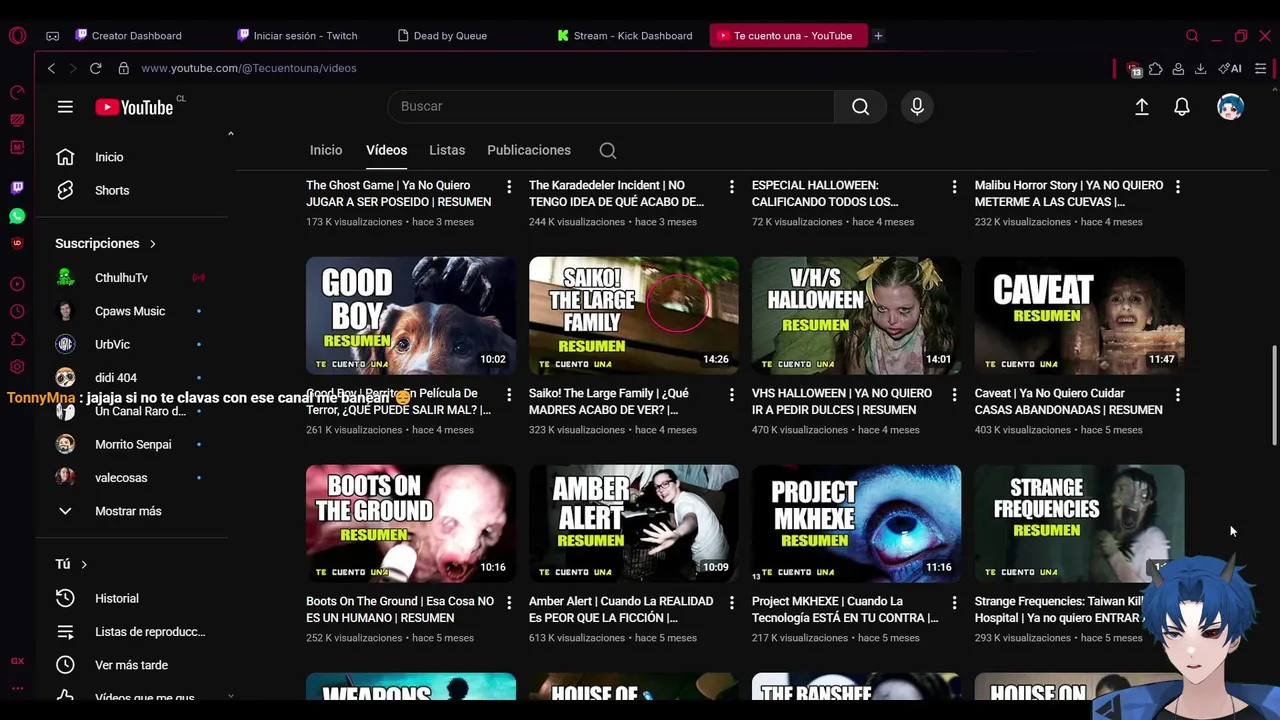Open the YouTube hamburger guide menu
The width and height of the screenshot is (1280, 720).
[x=65, y=107]
